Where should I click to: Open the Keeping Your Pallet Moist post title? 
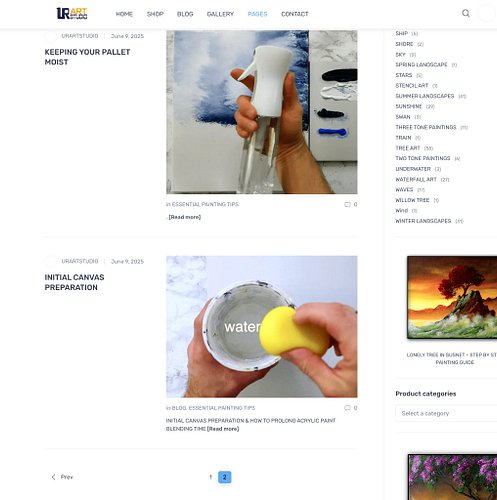click(x=87, y=57)
